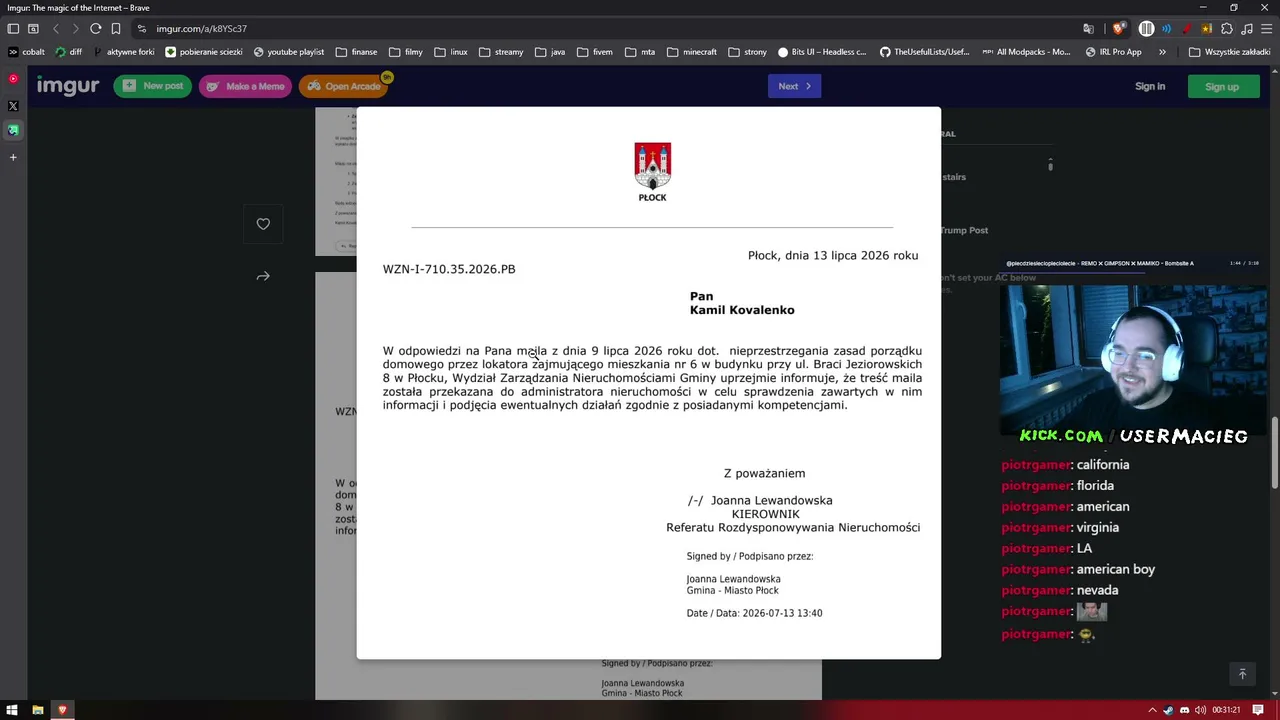1280x720 pixels.
Task: Open the pobieranie sciezki bookmark
Action: (204, 52)
